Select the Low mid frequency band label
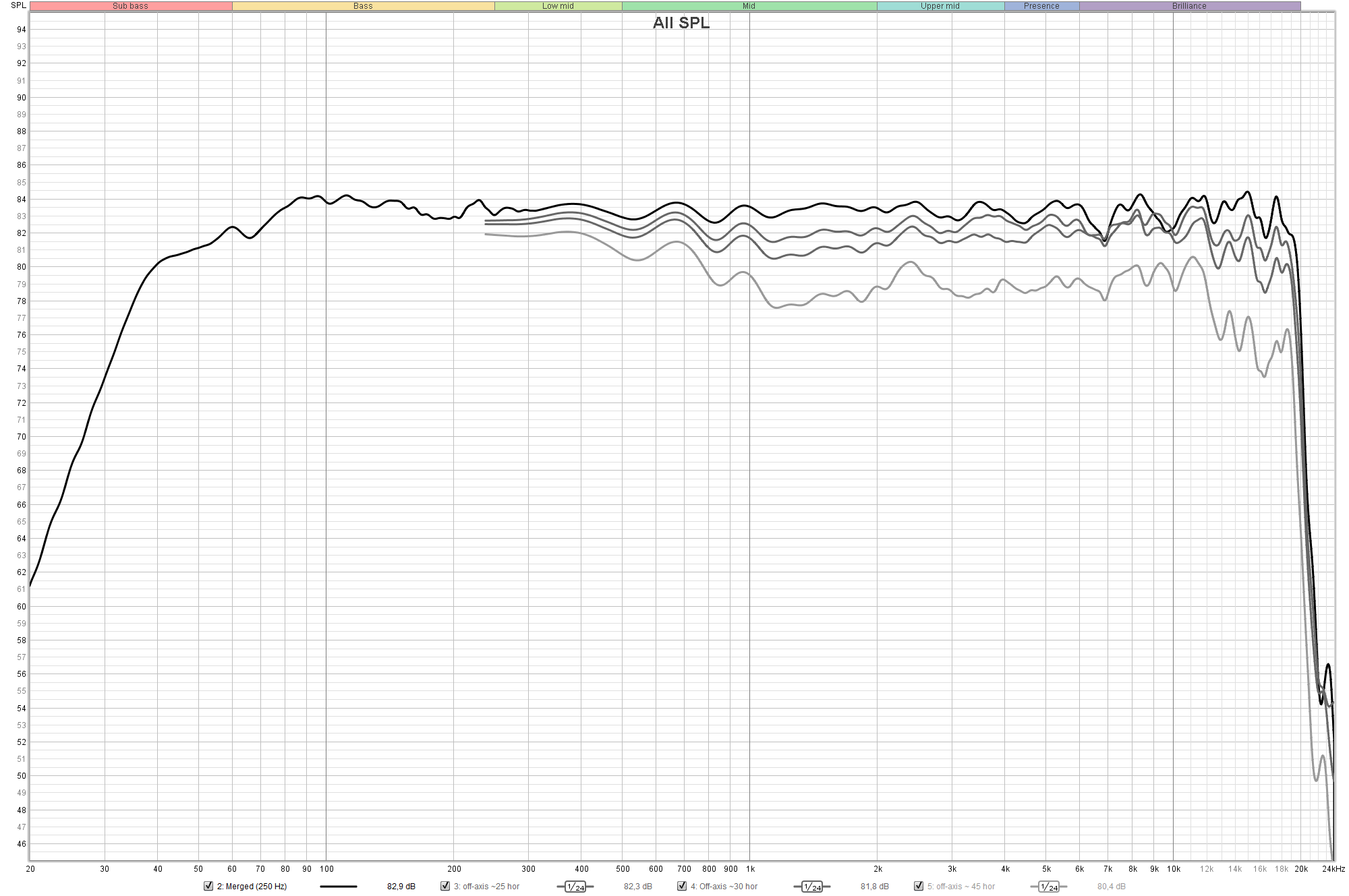1349x896 pixels. (558, 6)
